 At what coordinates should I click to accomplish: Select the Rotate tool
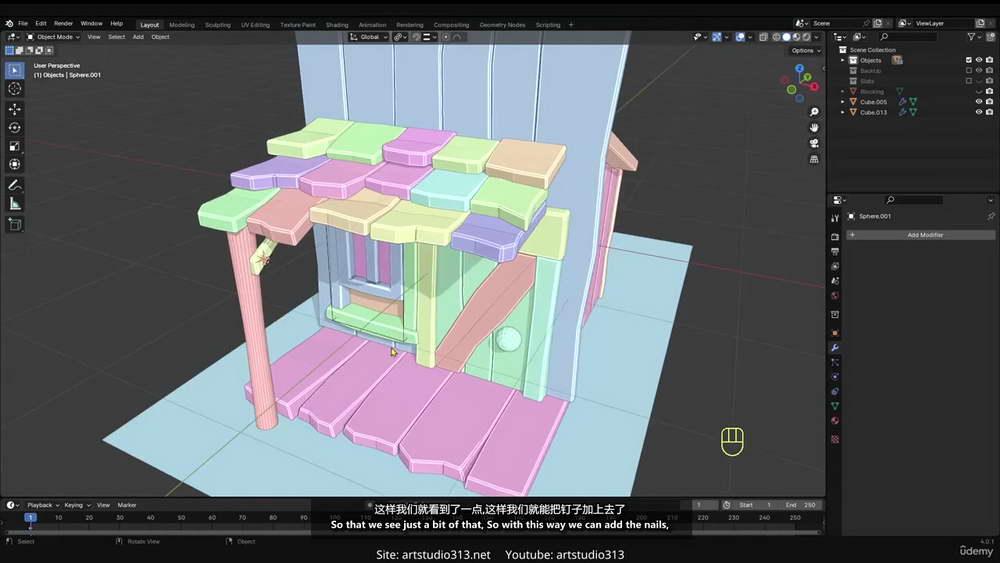[x=15, y=128]
